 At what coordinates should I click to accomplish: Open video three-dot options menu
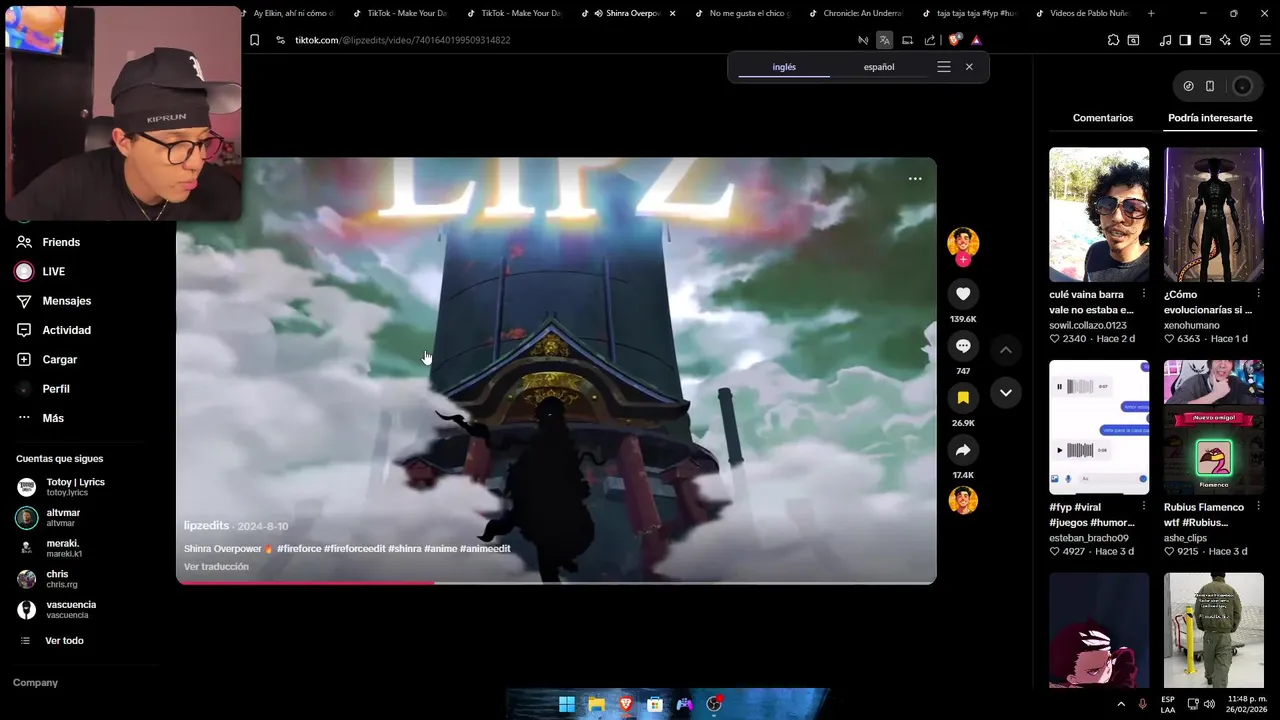click(x=915, y=179)
